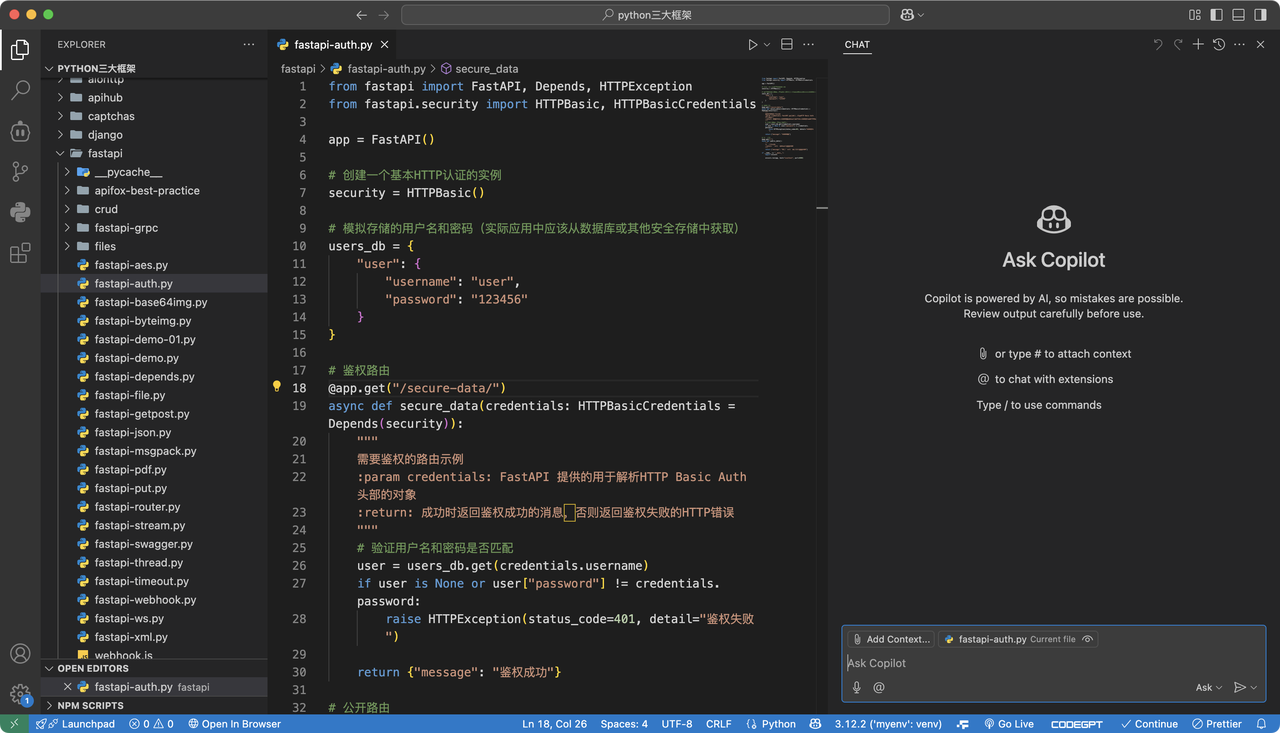
Task: Open the Manage gear icon
Action: [20, 694]
